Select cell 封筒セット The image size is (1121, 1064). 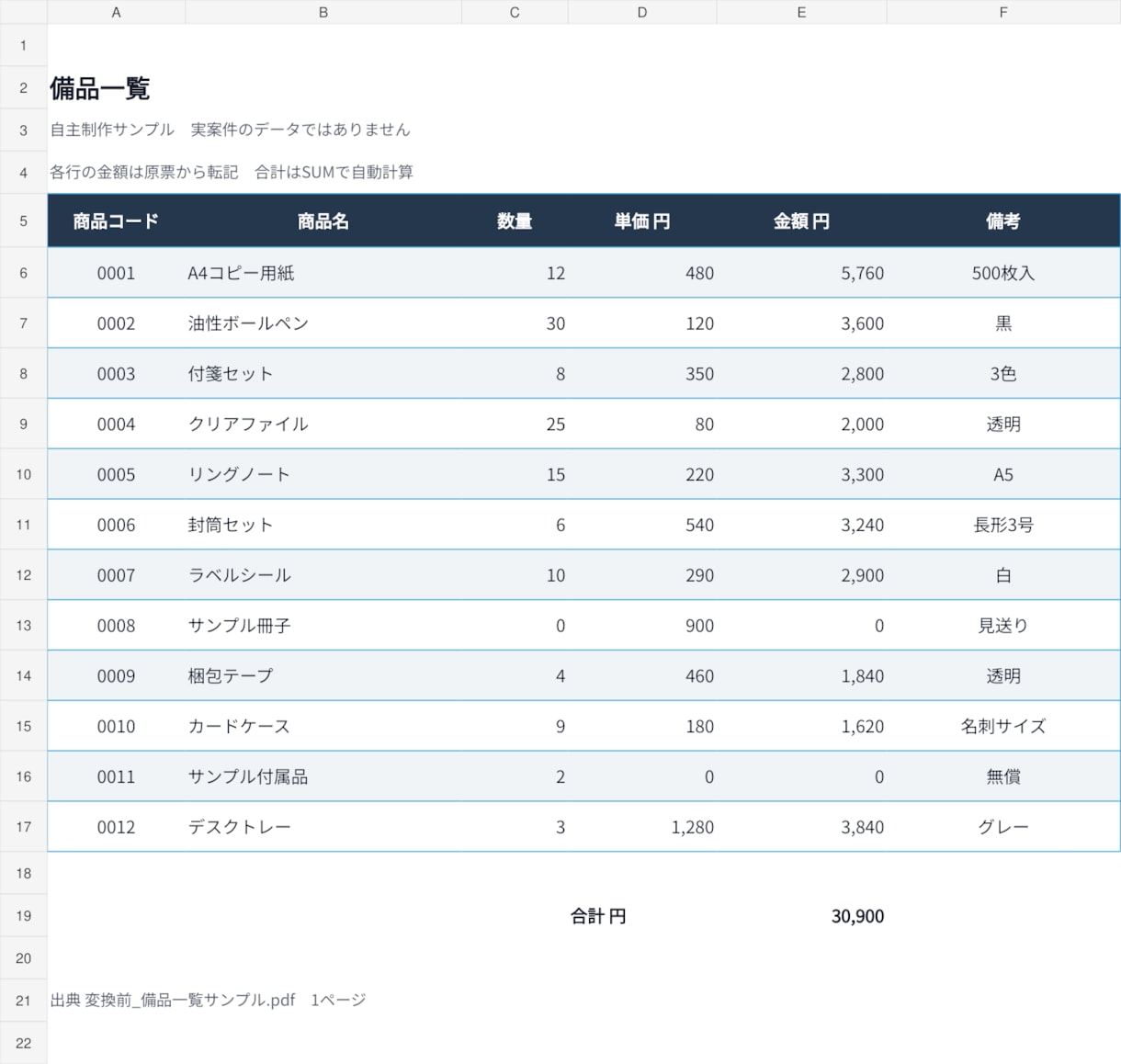point(323,525)
